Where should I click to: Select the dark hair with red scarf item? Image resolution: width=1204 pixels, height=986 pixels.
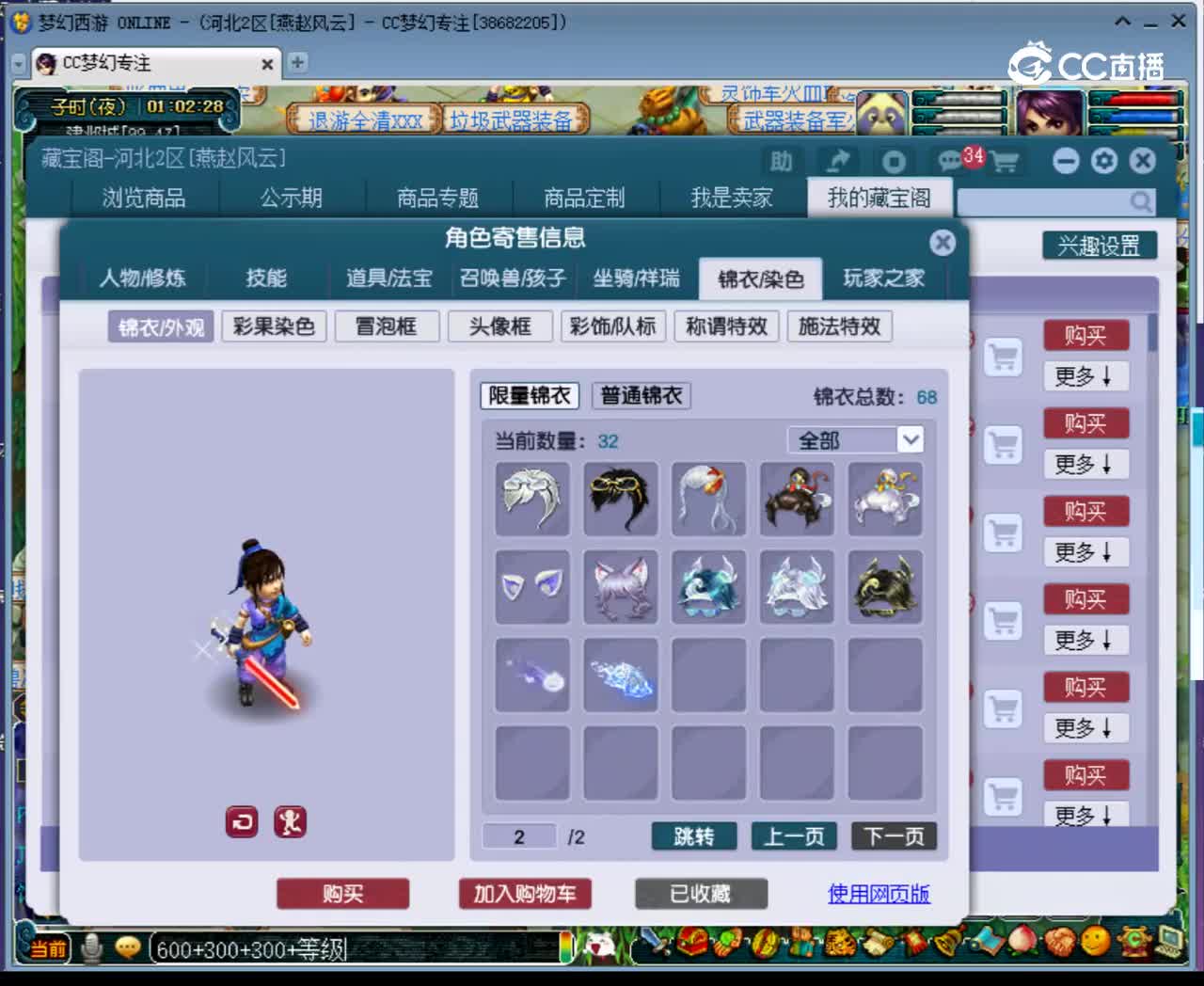click(797, 500)
